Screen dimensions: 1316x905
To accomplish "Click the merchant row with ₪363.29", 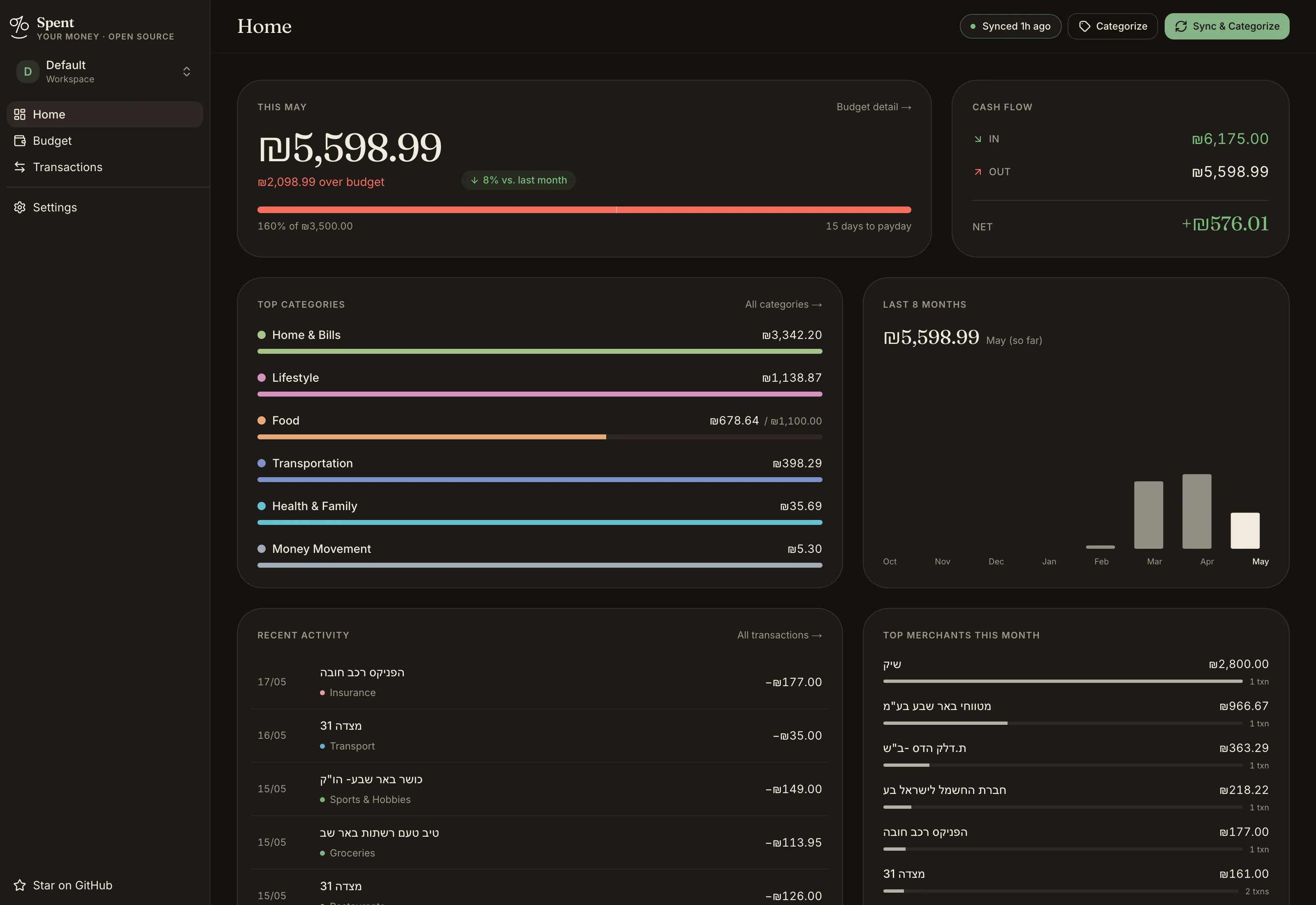I will coord(1076,756).
